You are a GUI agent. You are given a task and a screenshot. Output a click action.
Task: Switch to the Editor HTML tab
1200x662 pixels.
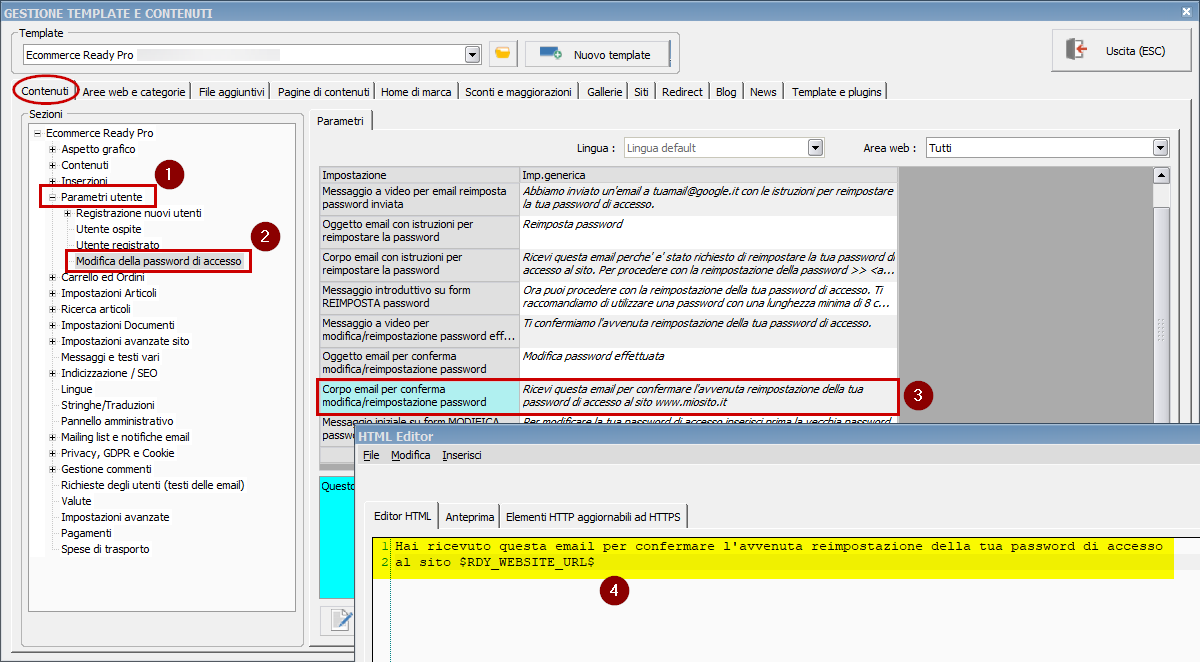(x=402, y=516)
